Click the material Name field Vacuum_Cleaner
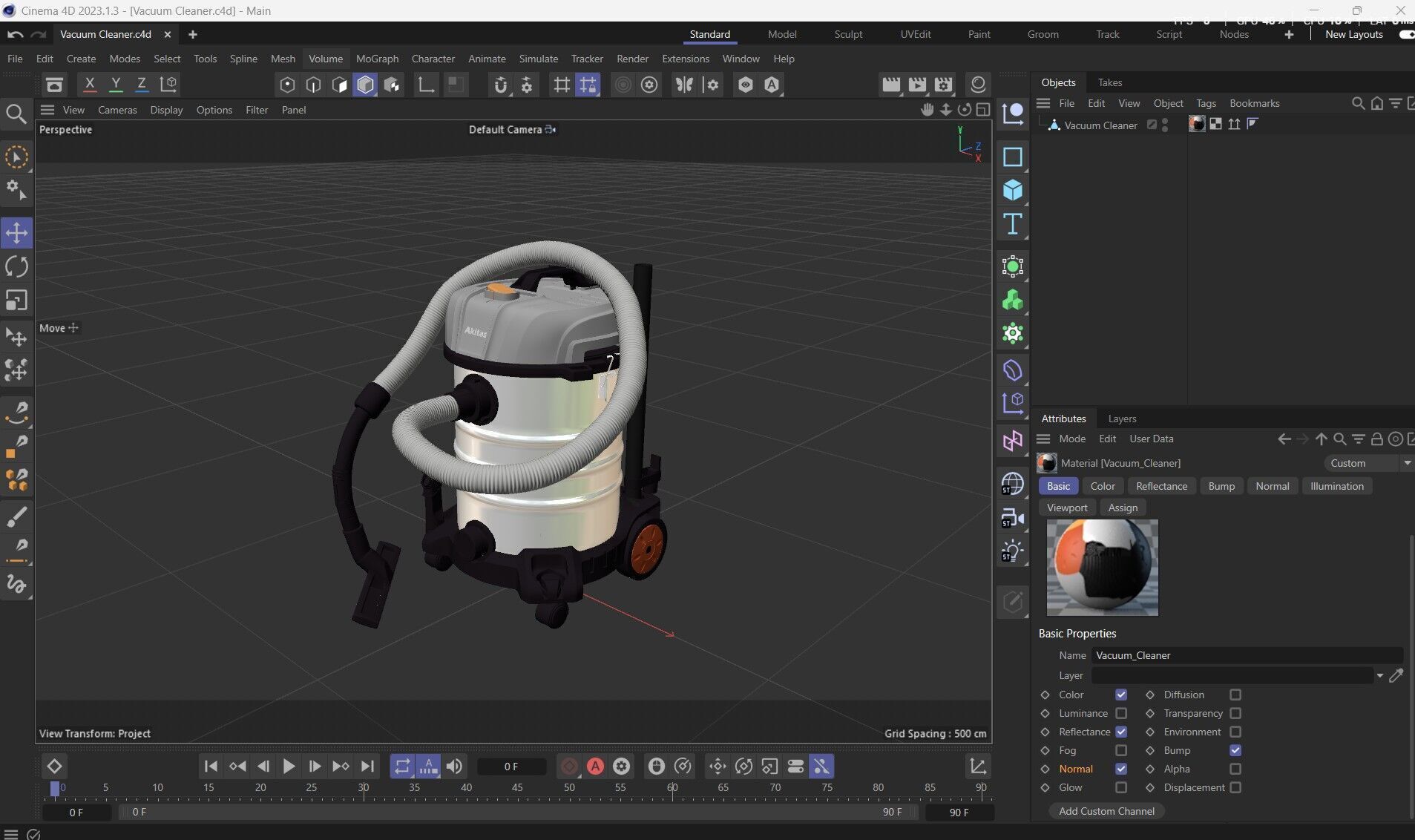The height and width of the screenshot is (840, 1415). [1247, 655]
